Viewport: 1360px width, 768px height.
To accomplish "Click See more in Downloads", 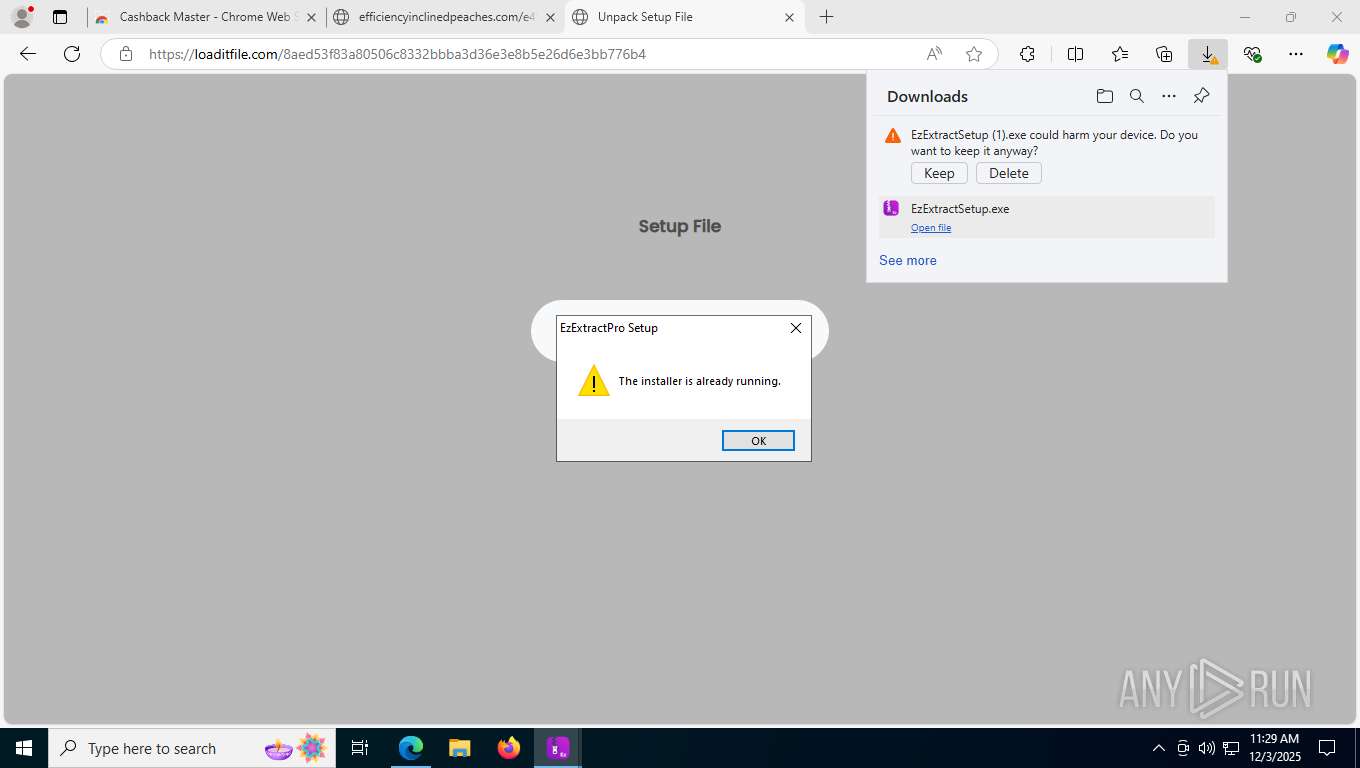I will 908,260.
